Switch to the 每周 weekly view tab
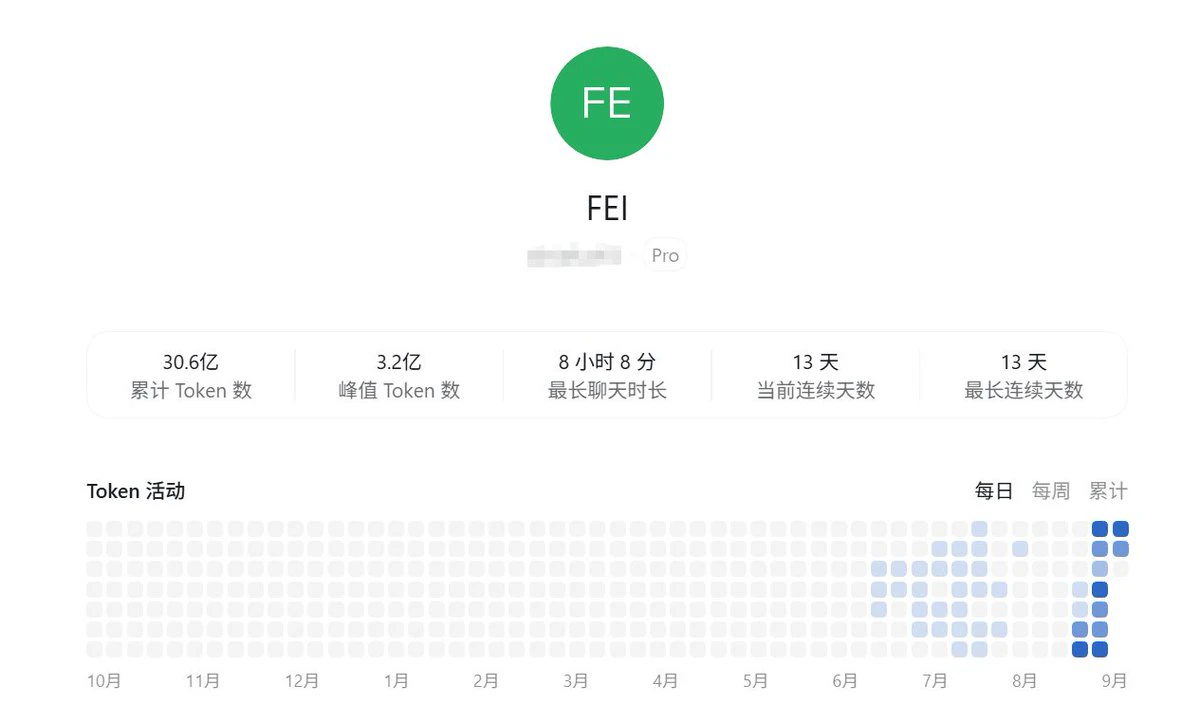 click(x=1051, y=491)
